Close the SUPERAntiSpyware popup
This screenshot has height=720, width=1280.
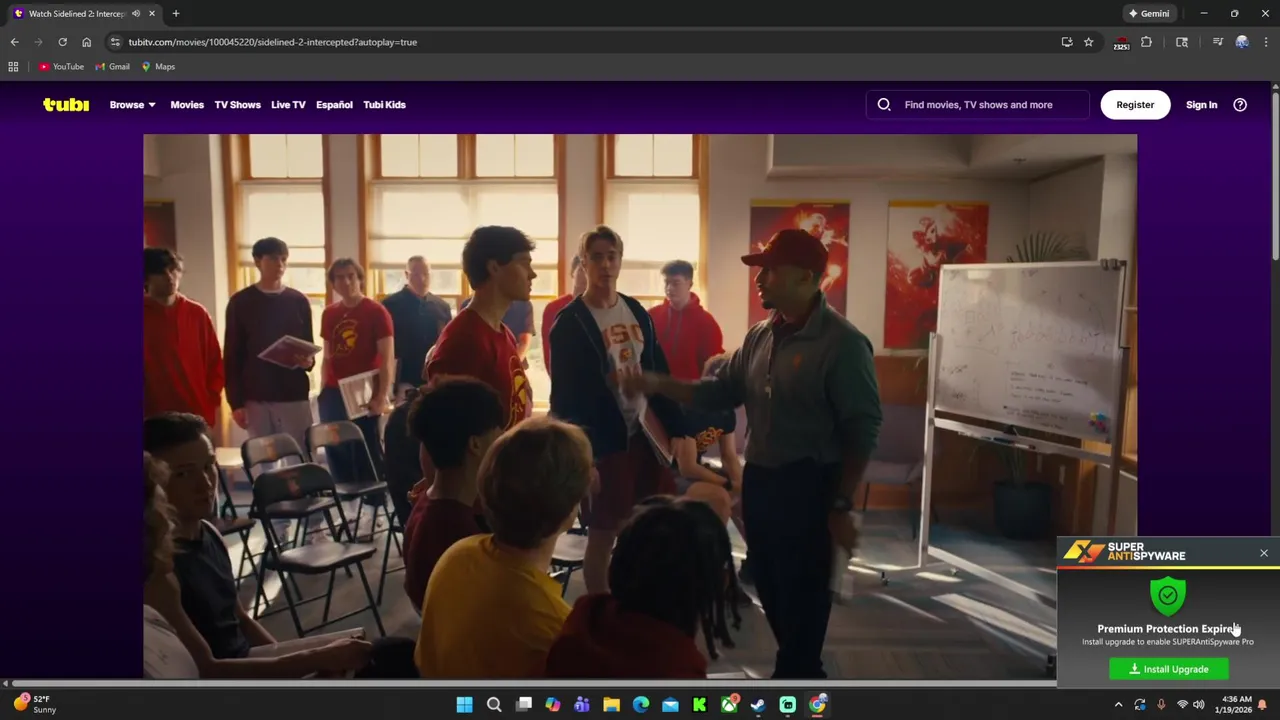[x=1264, y=553]
